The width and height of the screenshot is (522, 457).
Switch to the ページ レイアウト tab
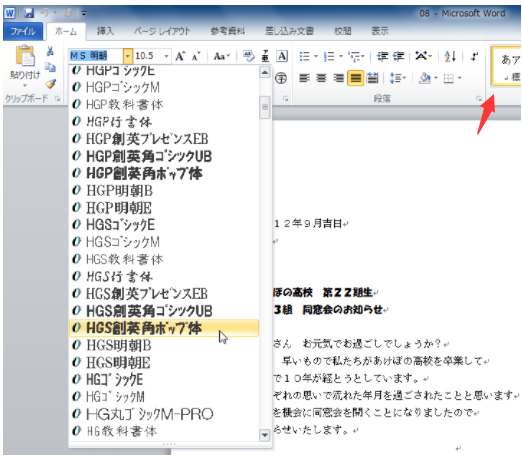(x=162, y=31)
